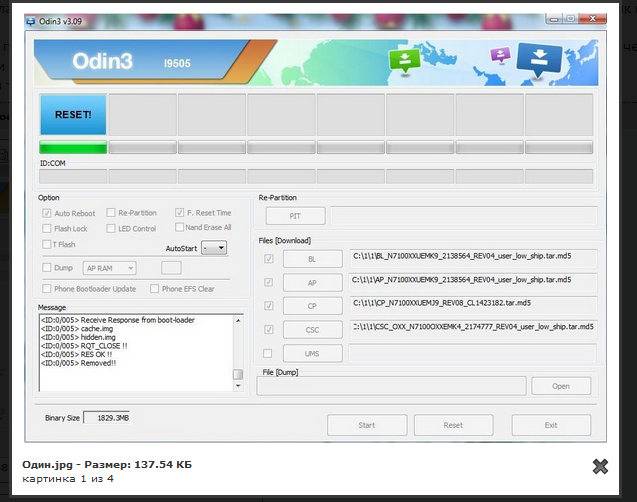Toggle the CP file checkbox
The image size is (637, 502).
tap(269, 305)
